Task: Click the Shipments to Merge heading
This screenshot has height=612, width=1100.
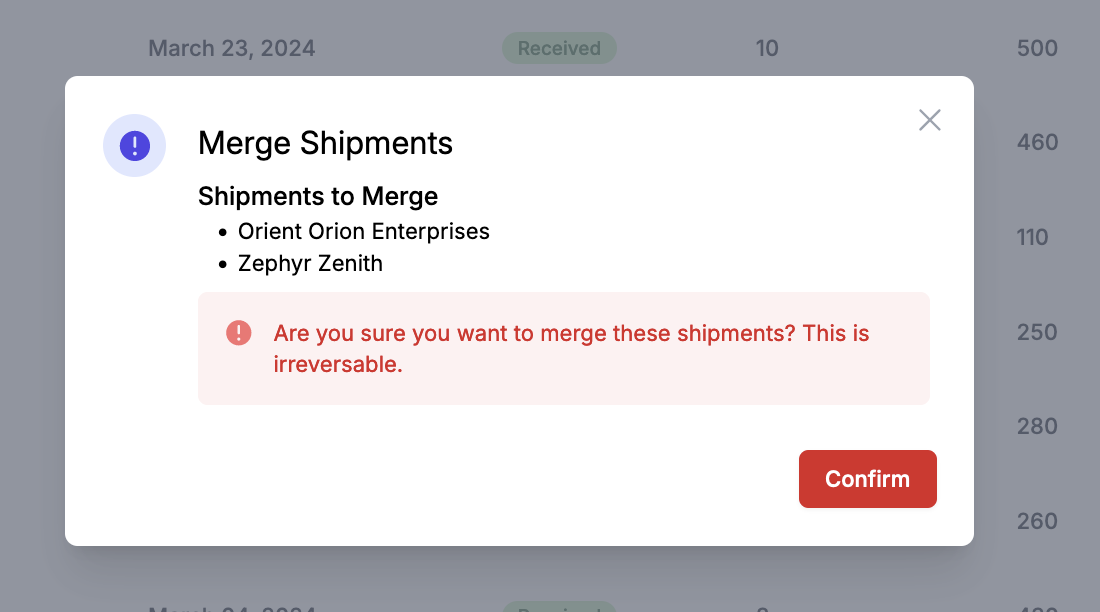Action: click(318, 196)
